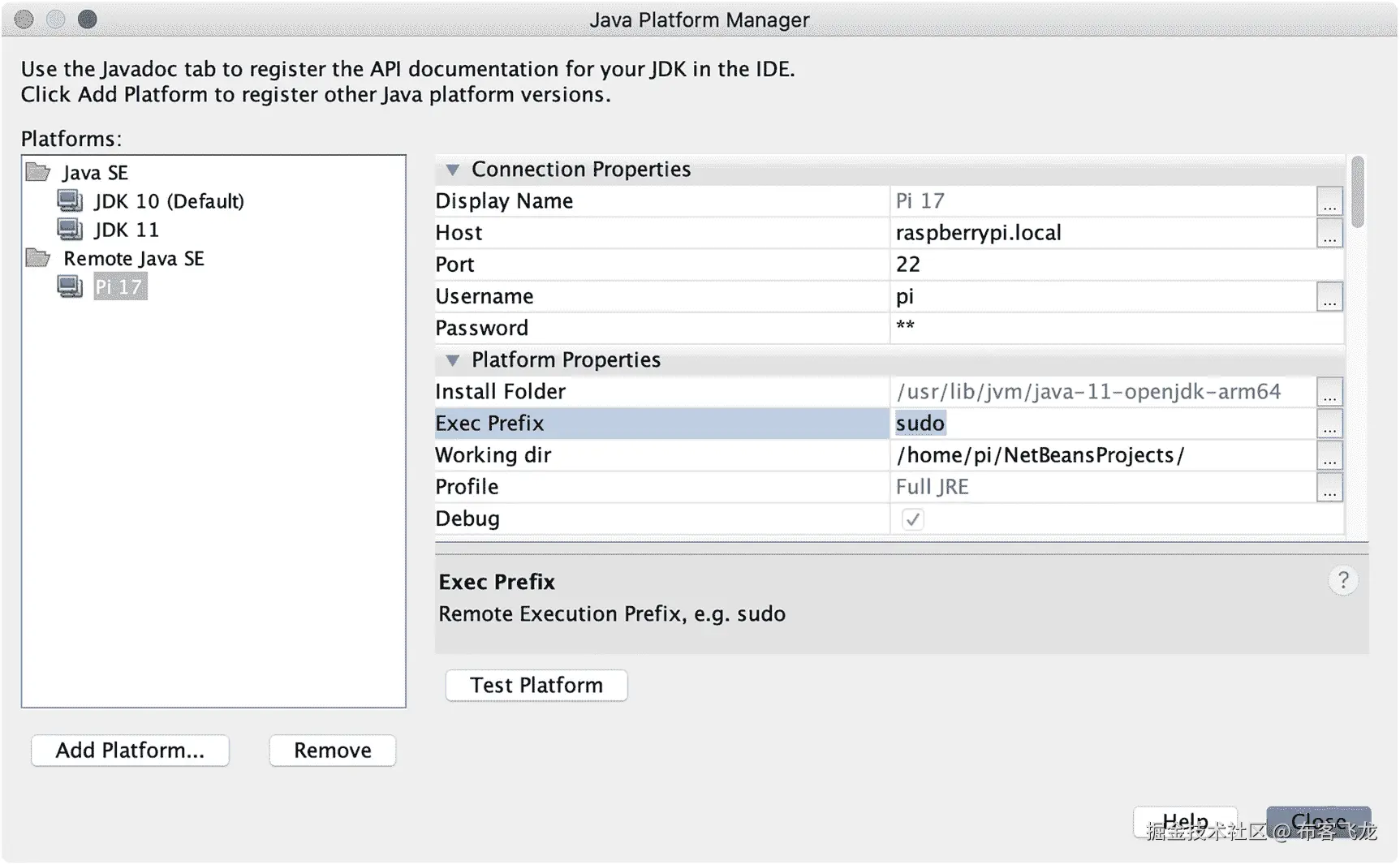Remove the selected platform
The image size is (1400, 865).
pyautogui.click(x=333, y=751)
